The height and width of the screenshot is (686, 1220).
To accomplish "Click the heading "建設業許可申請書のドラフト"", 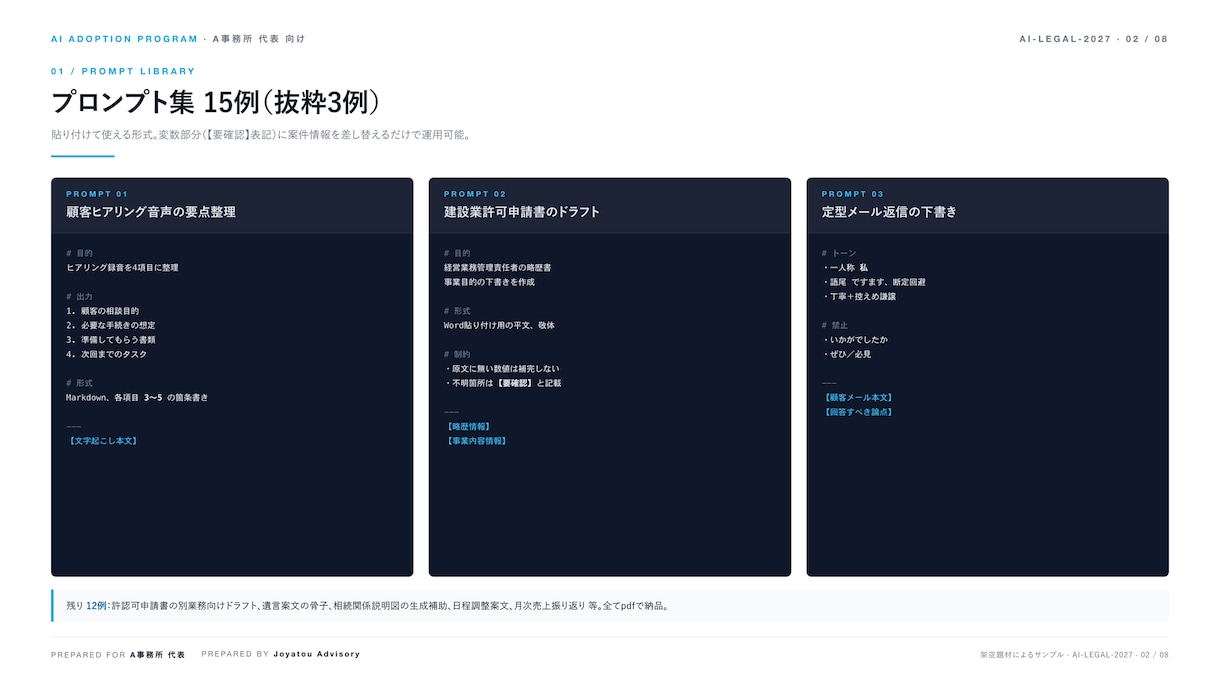I will click(522, 212).
